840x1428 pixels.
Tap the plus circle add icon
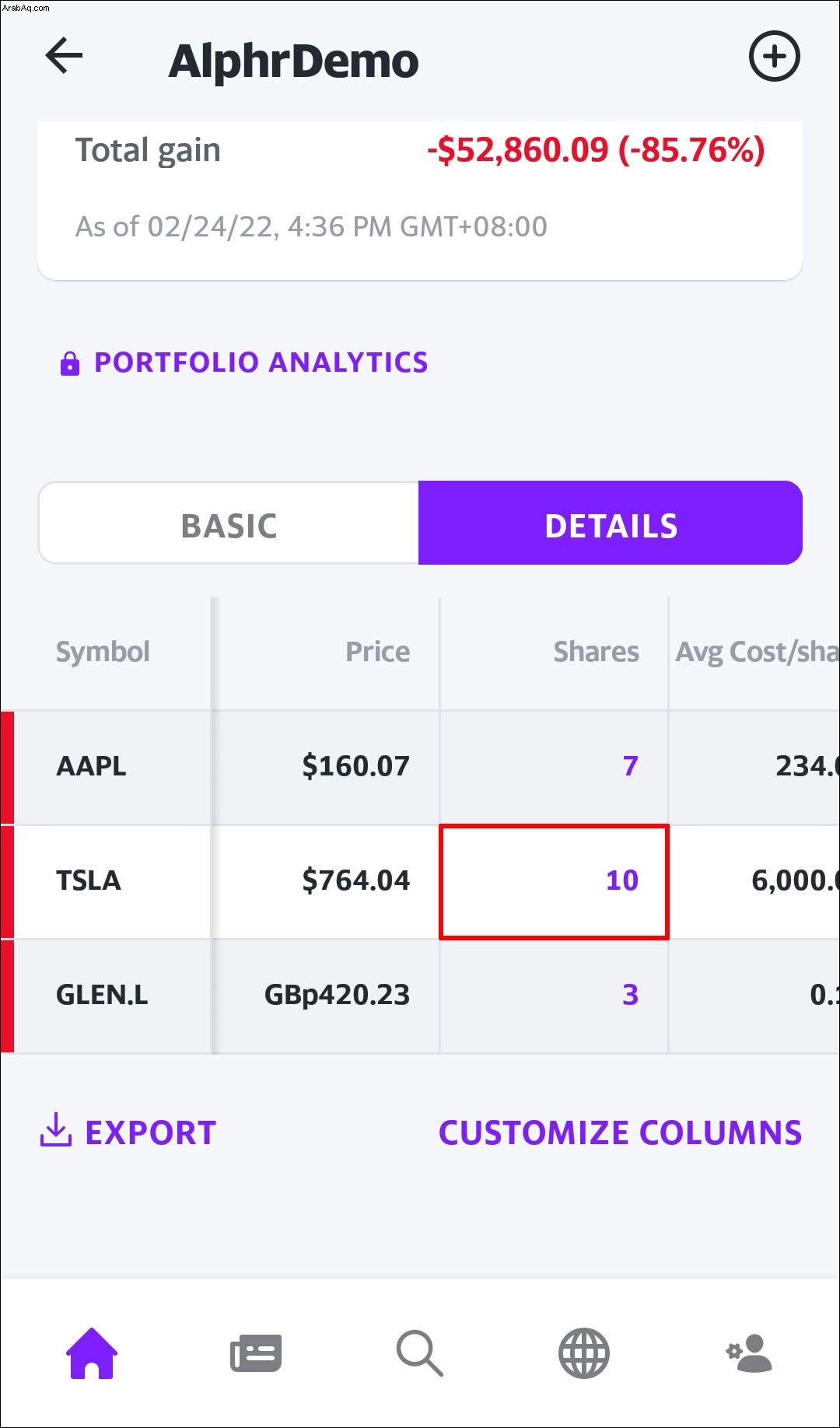pyautogui.click(x=774, y=56)
